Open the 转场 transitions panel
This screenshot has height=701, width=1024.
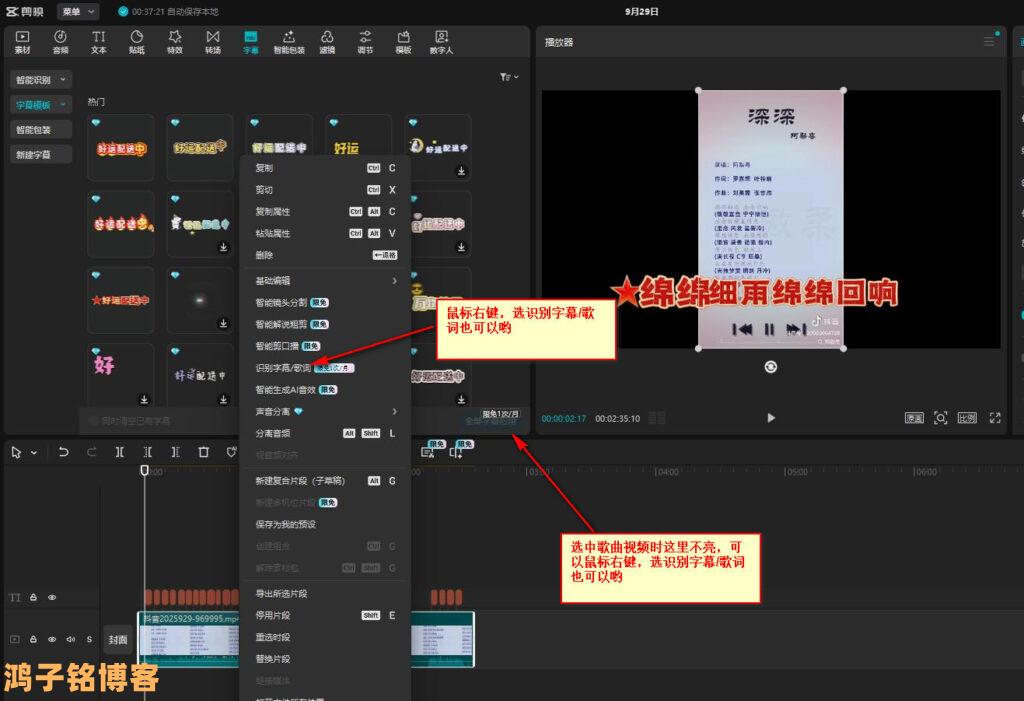tap(213, 41)
